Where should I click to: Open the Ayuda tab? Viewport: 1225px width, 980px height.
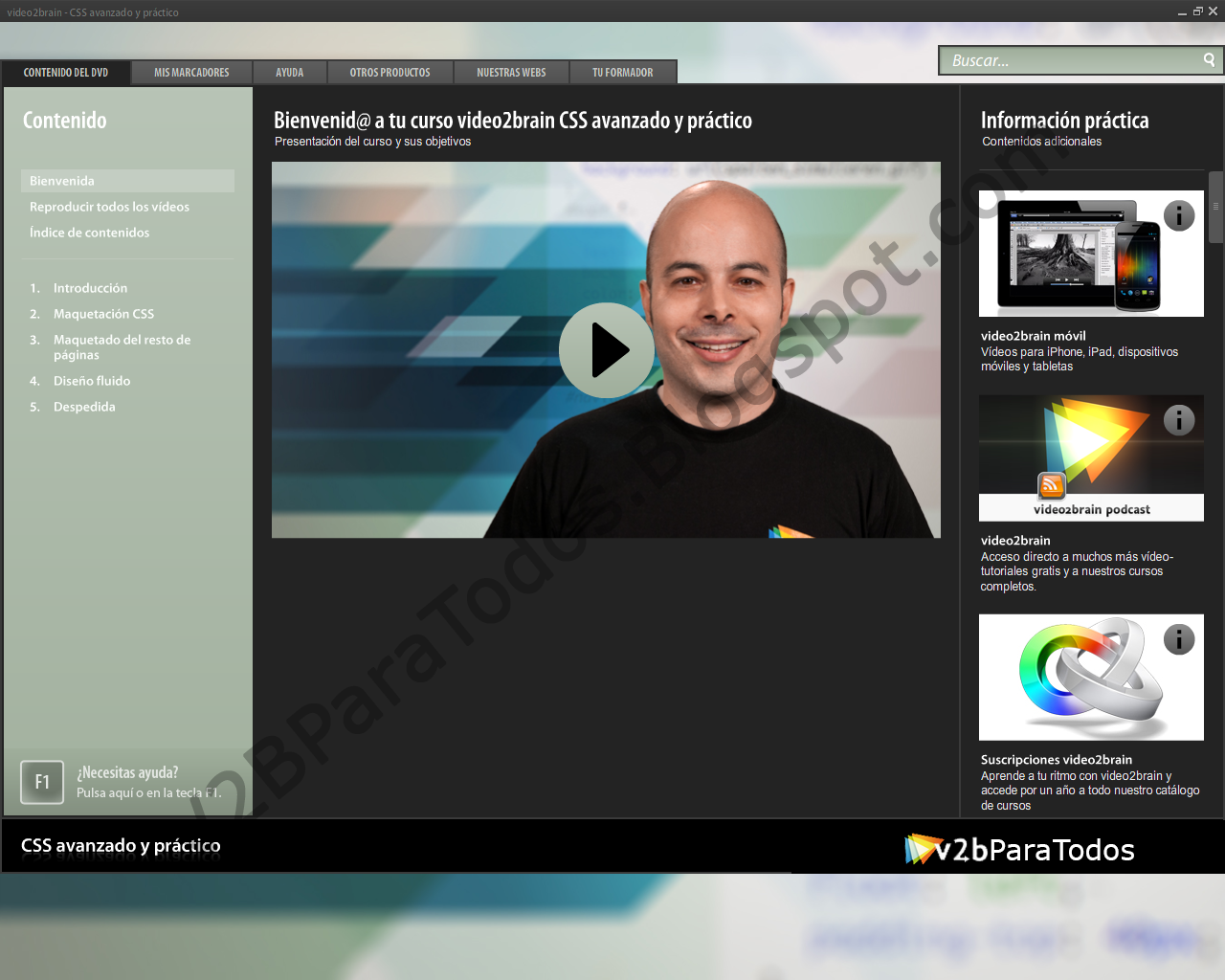tap(290, 73)
